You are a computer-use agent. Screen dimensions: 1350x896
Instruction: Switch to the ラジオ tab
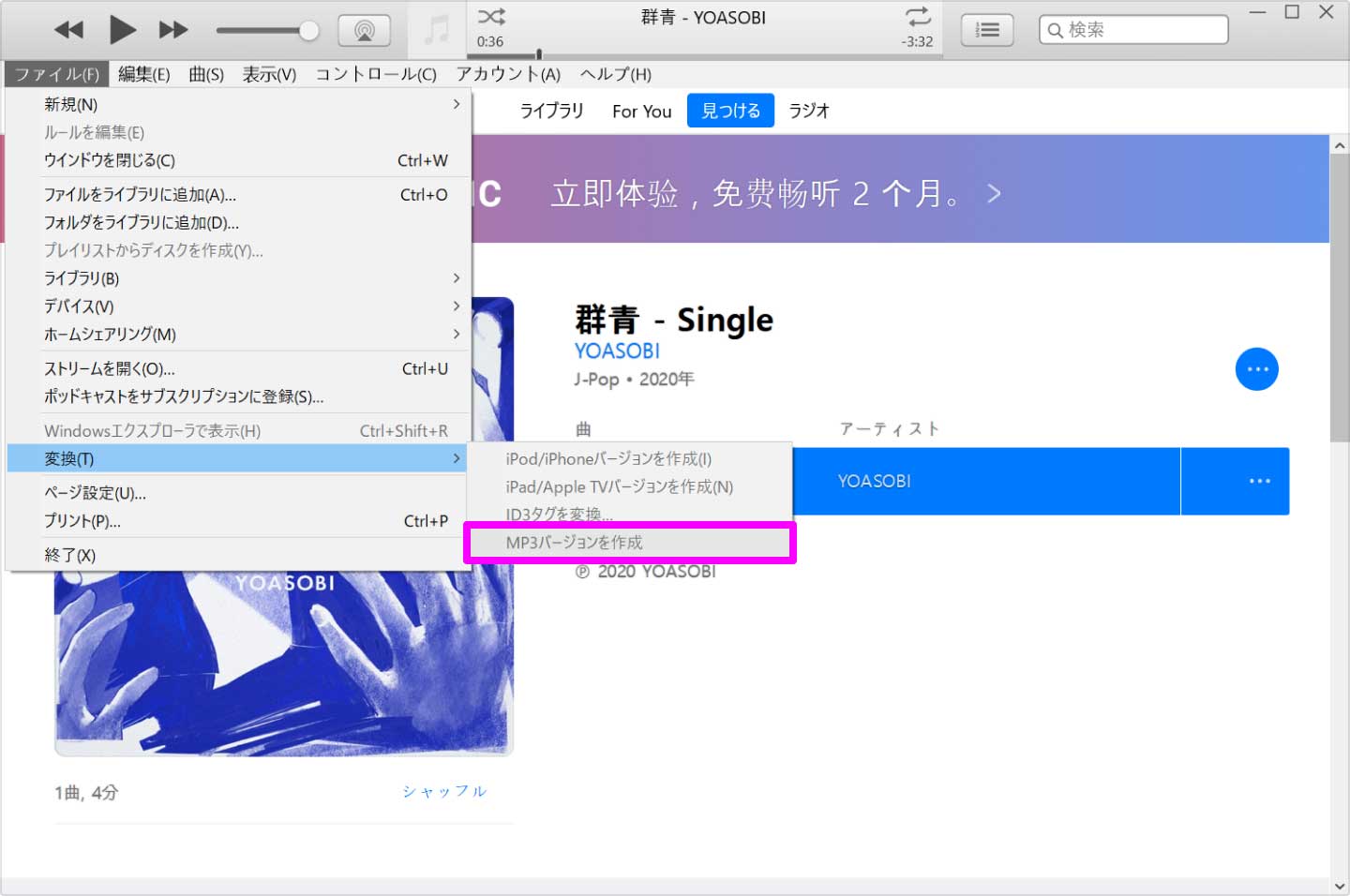pyautogui.click(x=809, y=111)
